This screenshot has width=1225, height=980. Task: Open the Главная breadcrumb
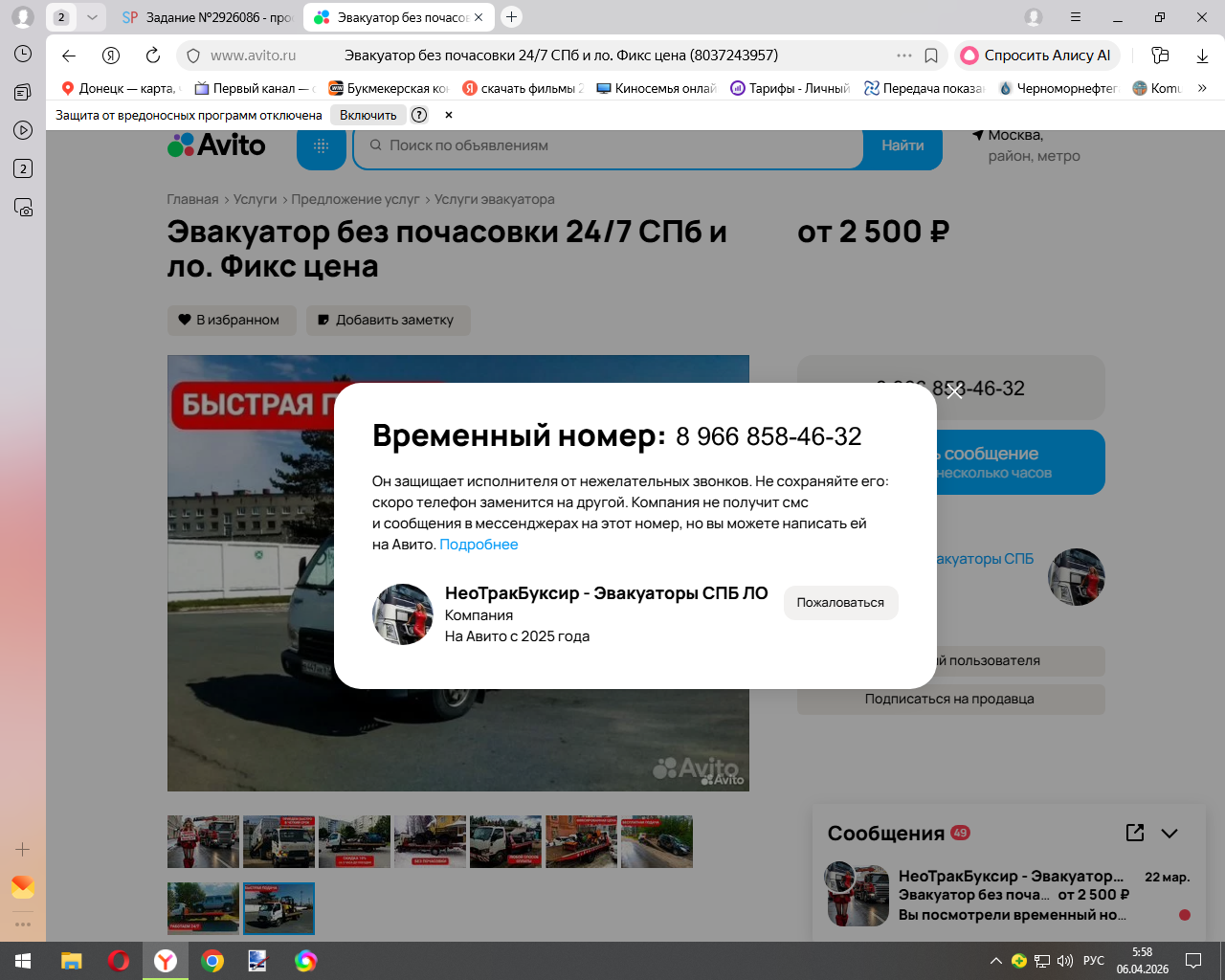pos(192,199)
